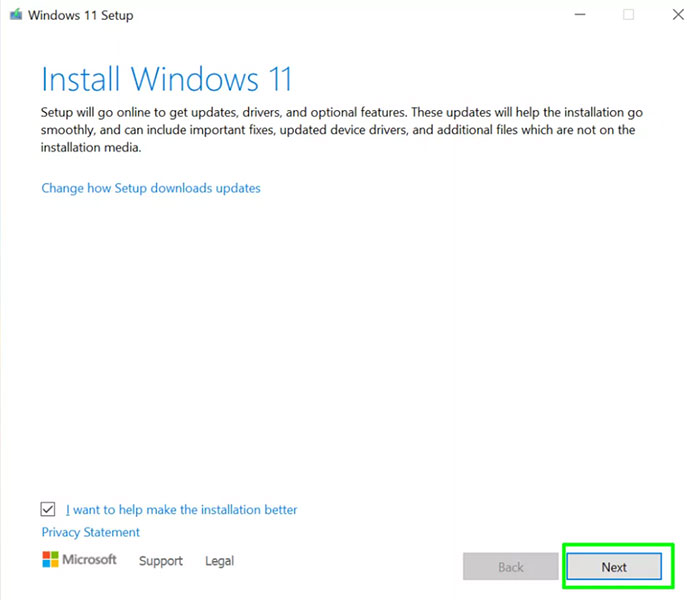The height and width of the screenshot is (600, 700).
Task: Click the Windows 11 Setup title text
Action: click(81, 15)
